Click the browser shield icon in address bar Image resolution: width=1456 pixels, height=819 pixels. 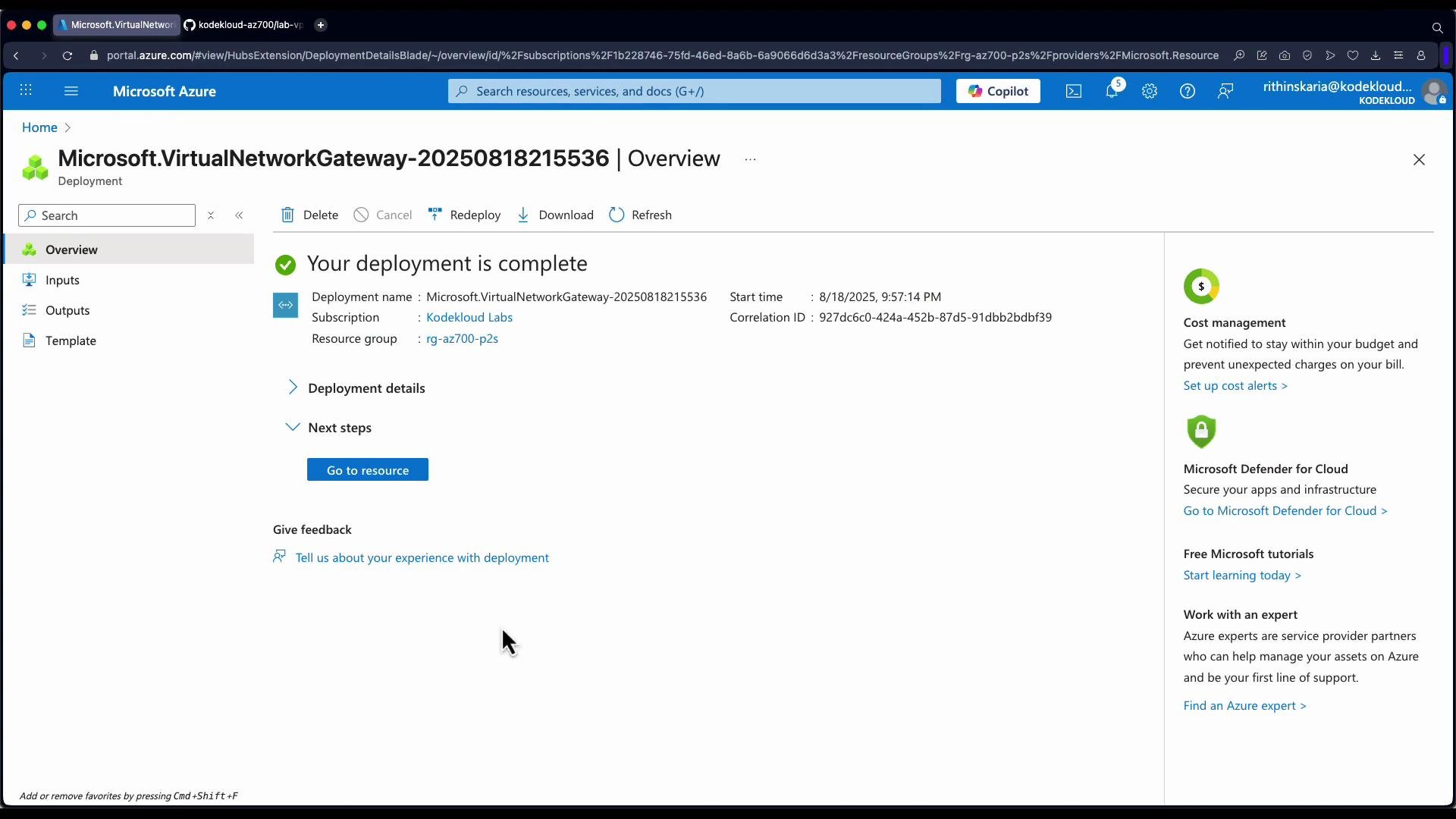1307,55
